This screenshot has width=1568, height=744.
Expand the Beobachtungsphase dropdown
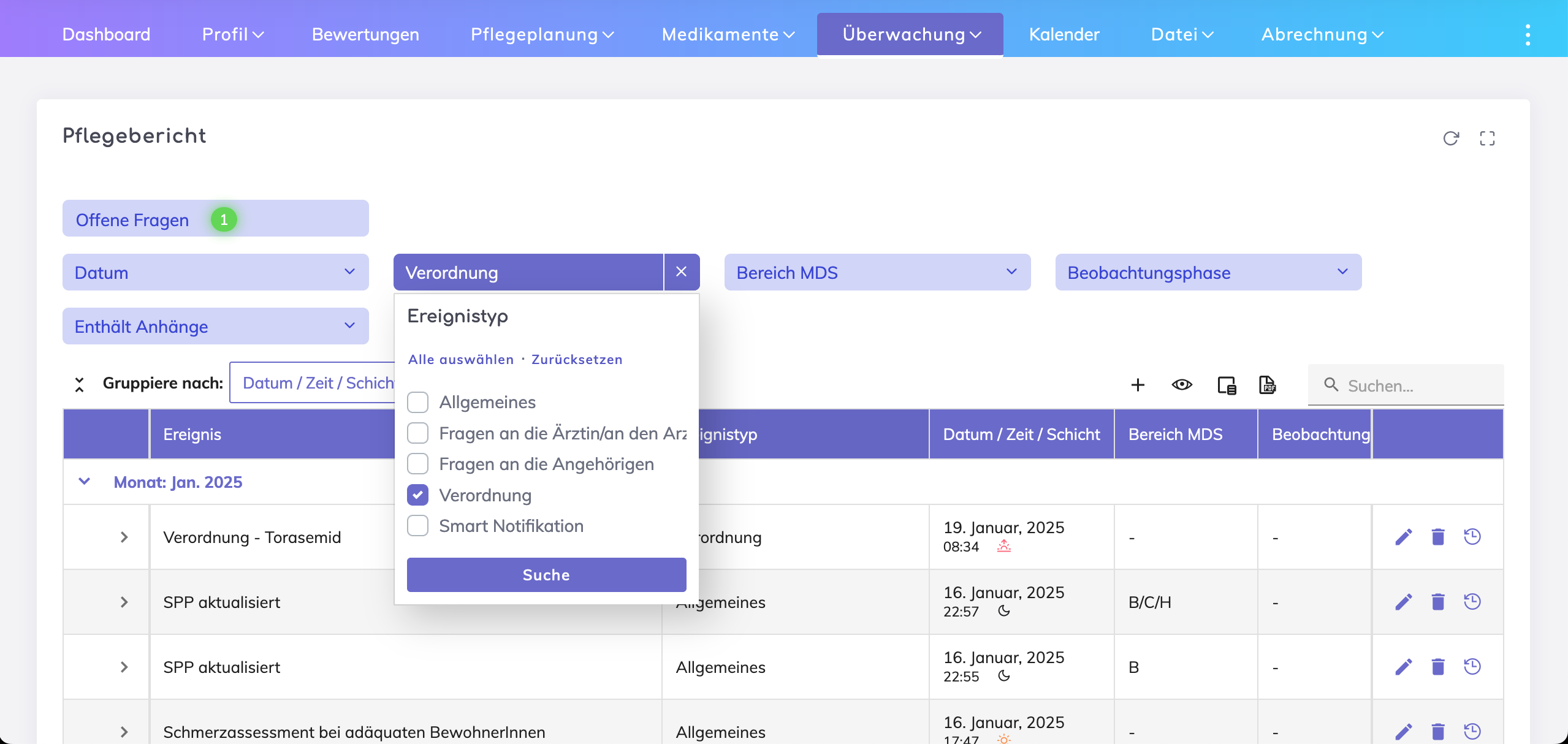[x=1208, y=272]
